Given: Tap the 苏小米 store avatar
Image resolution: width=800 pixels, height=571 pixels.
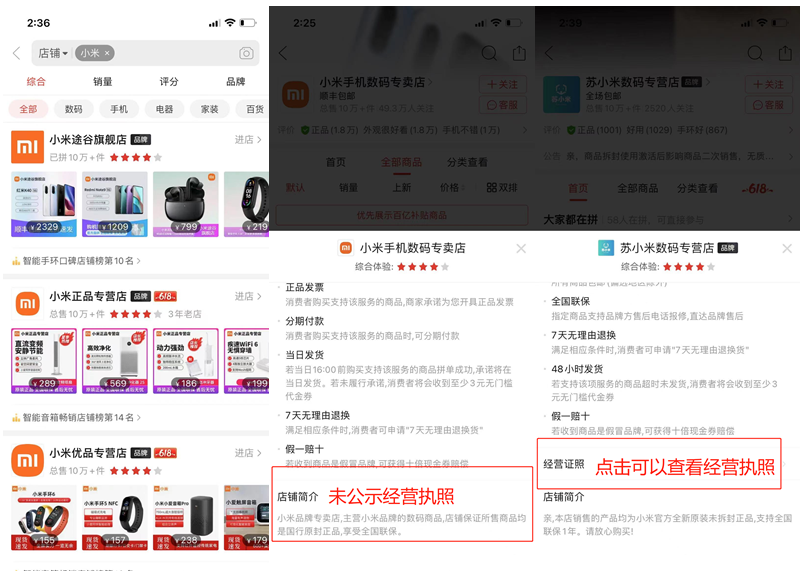Looking at the screenshot, I should pyautogui.click(x=561, y=94).
